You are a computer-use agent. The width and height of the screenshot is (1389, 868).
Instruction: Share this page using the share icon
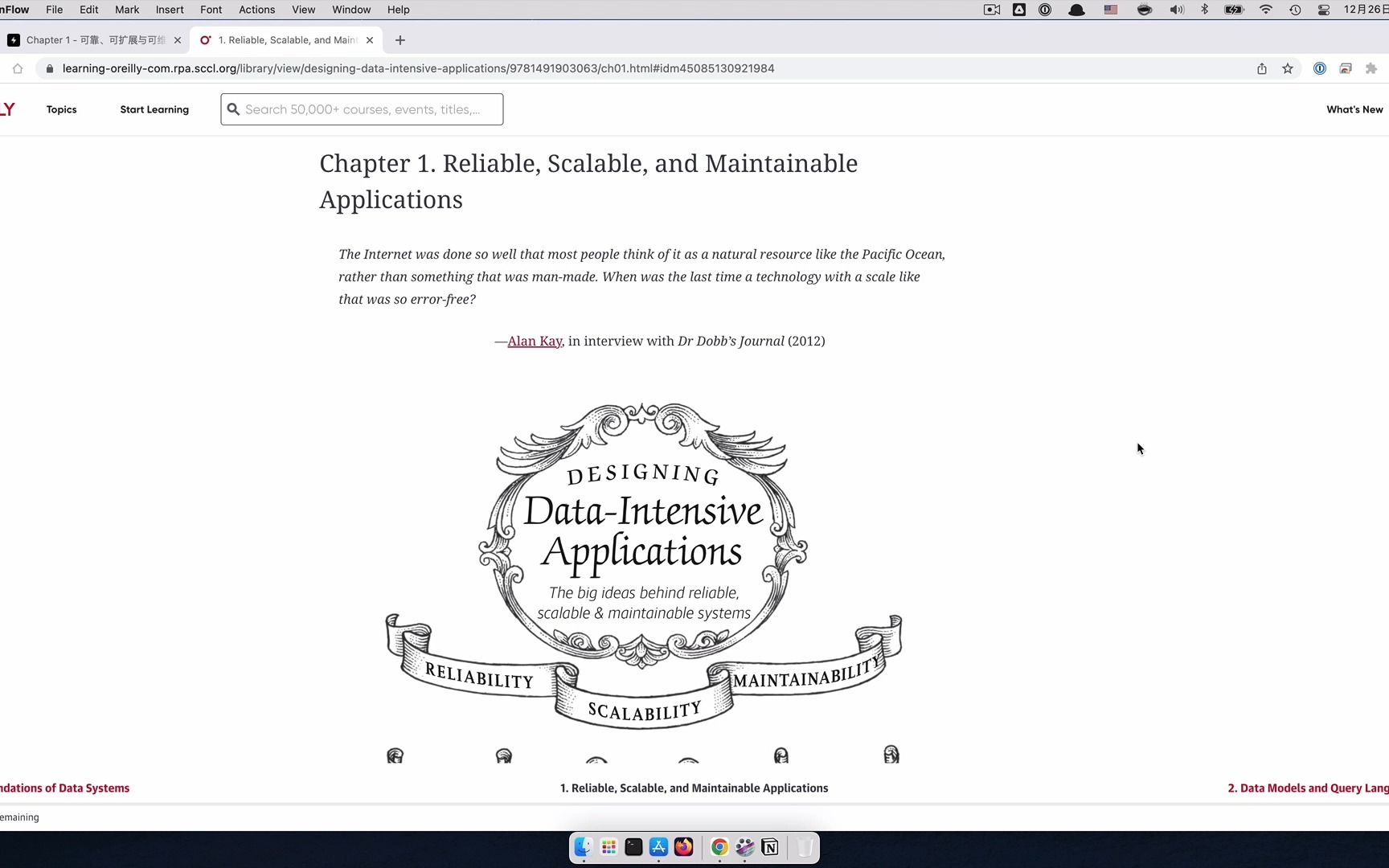point(1262,68)
